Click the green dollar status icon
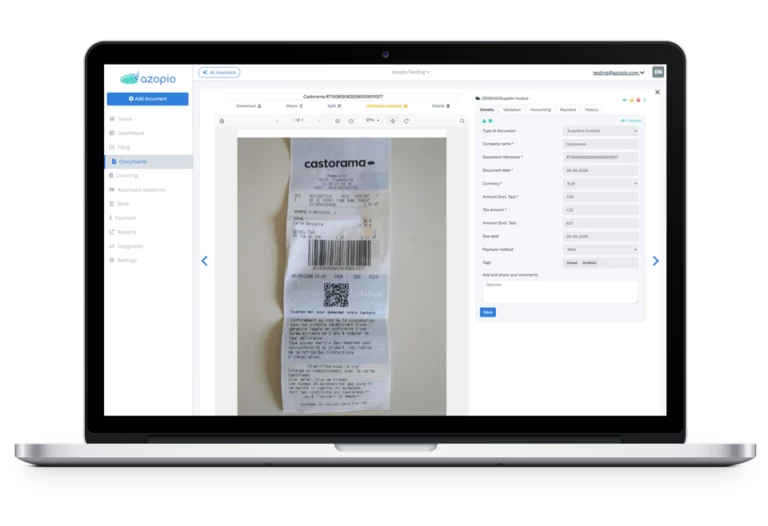This screenshot has height=526, width=768. [x=645, y=100]
